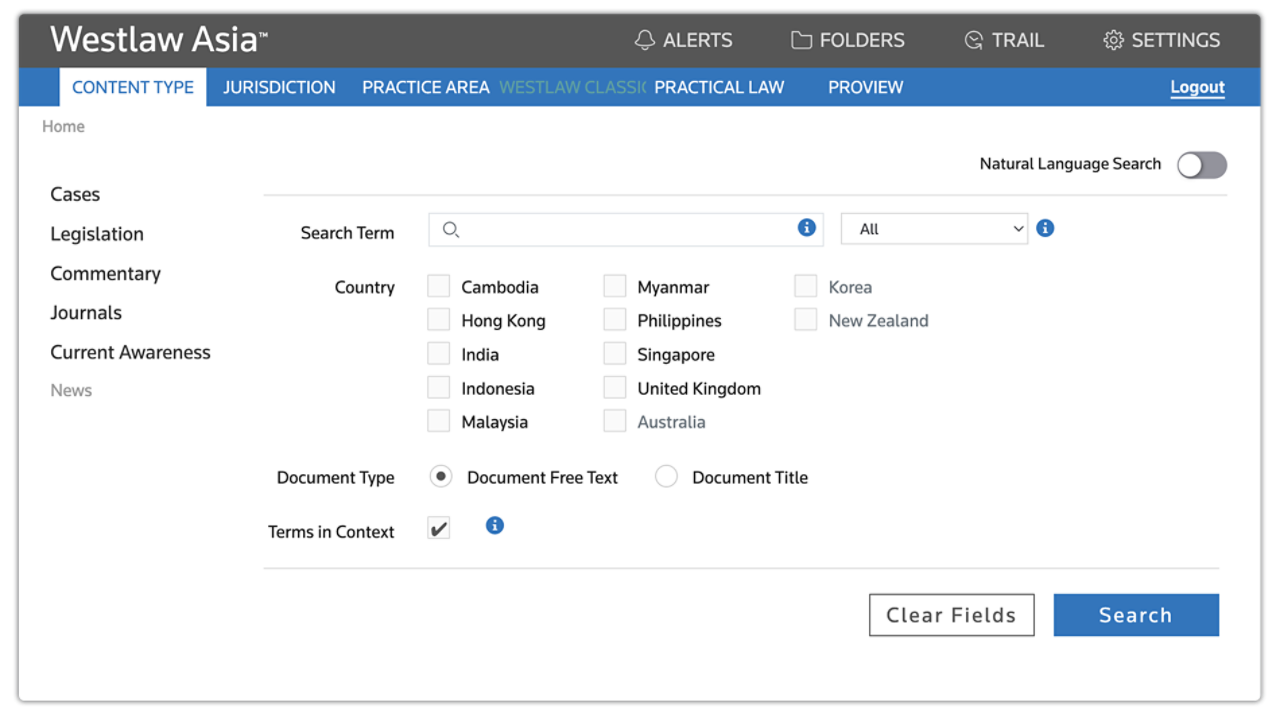Open the Practical Law tab
Image resolution: width=1280 pixels, height=720 pixels.
[x=719, y=87]
